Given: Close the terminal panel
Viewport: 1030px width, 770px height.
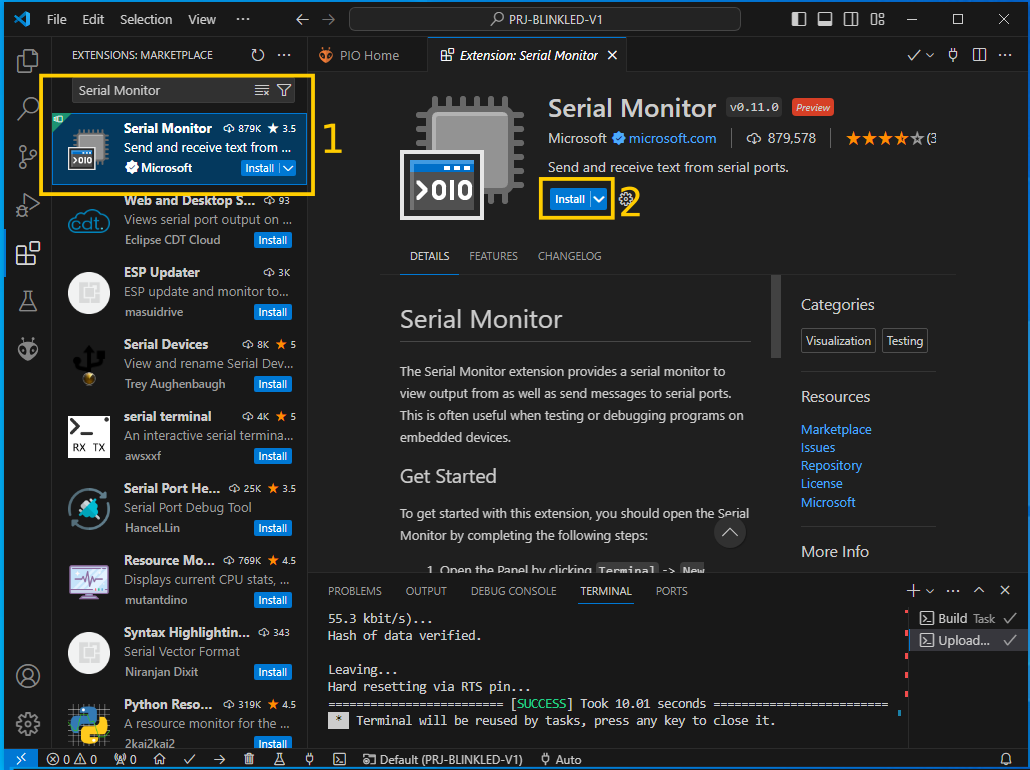Looking at the screenshot, I should [1004, 591].
